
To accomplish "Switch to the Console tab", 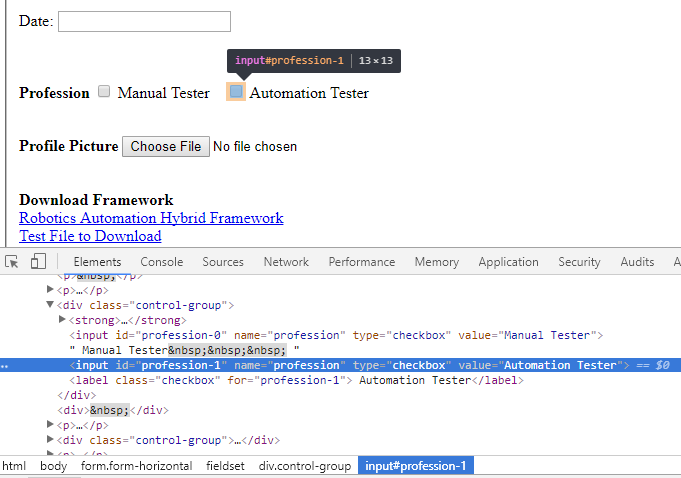I will click(x=162, y=262).
